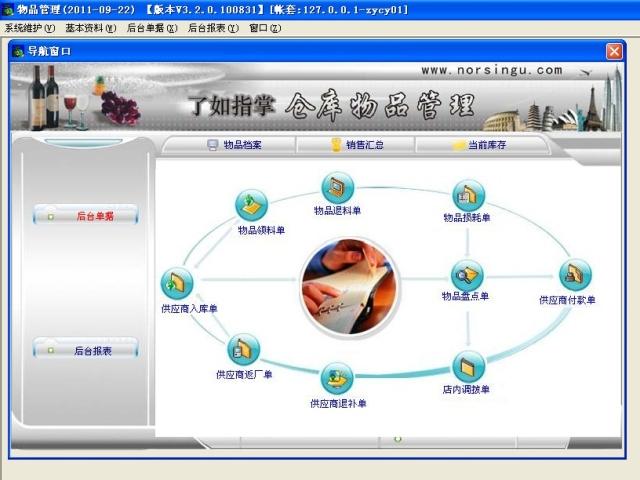Open the 供应商入库单 icon
Viewport: 640px width, 480px height.
click(x=177, y=283)
